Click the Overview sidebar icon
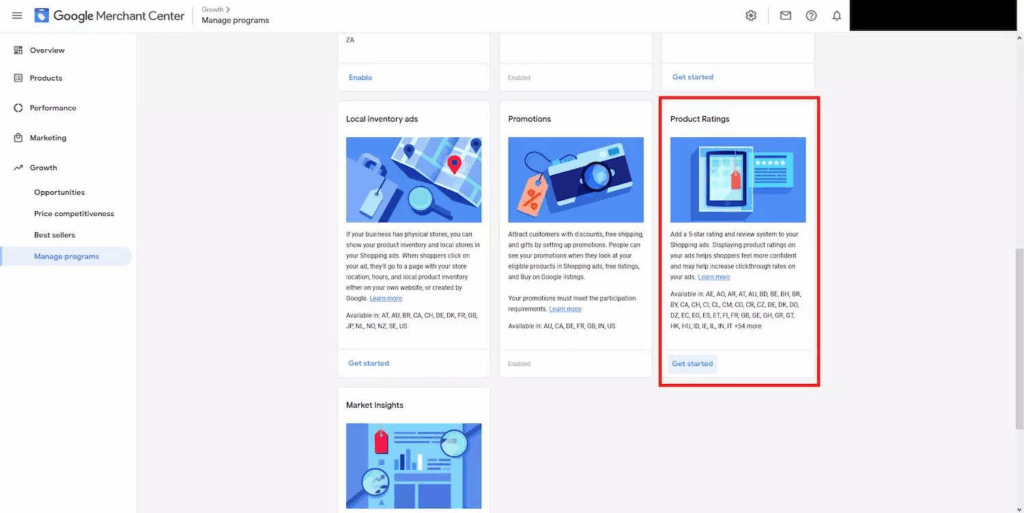The image size is (1024, 513). pos(18,50)
